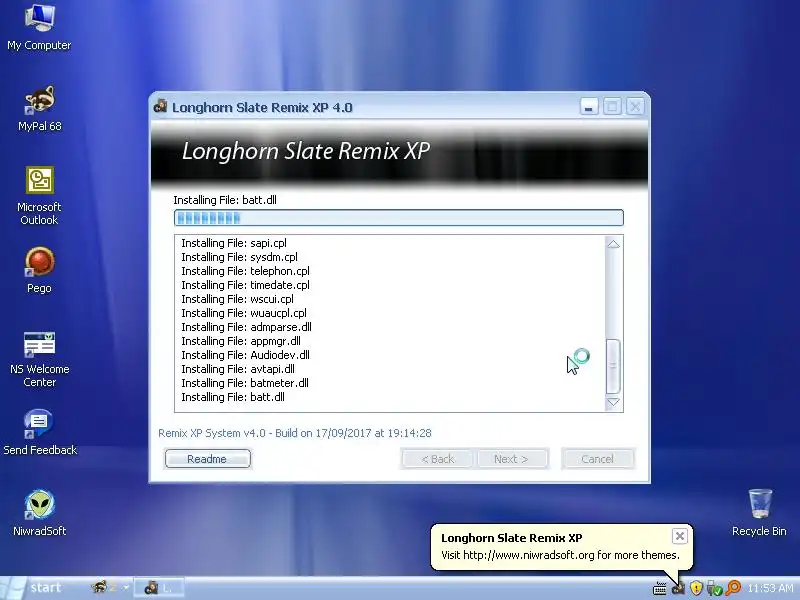Open the My Computer desktop icon
Screen dimensions: 800x600
(39, 27)
